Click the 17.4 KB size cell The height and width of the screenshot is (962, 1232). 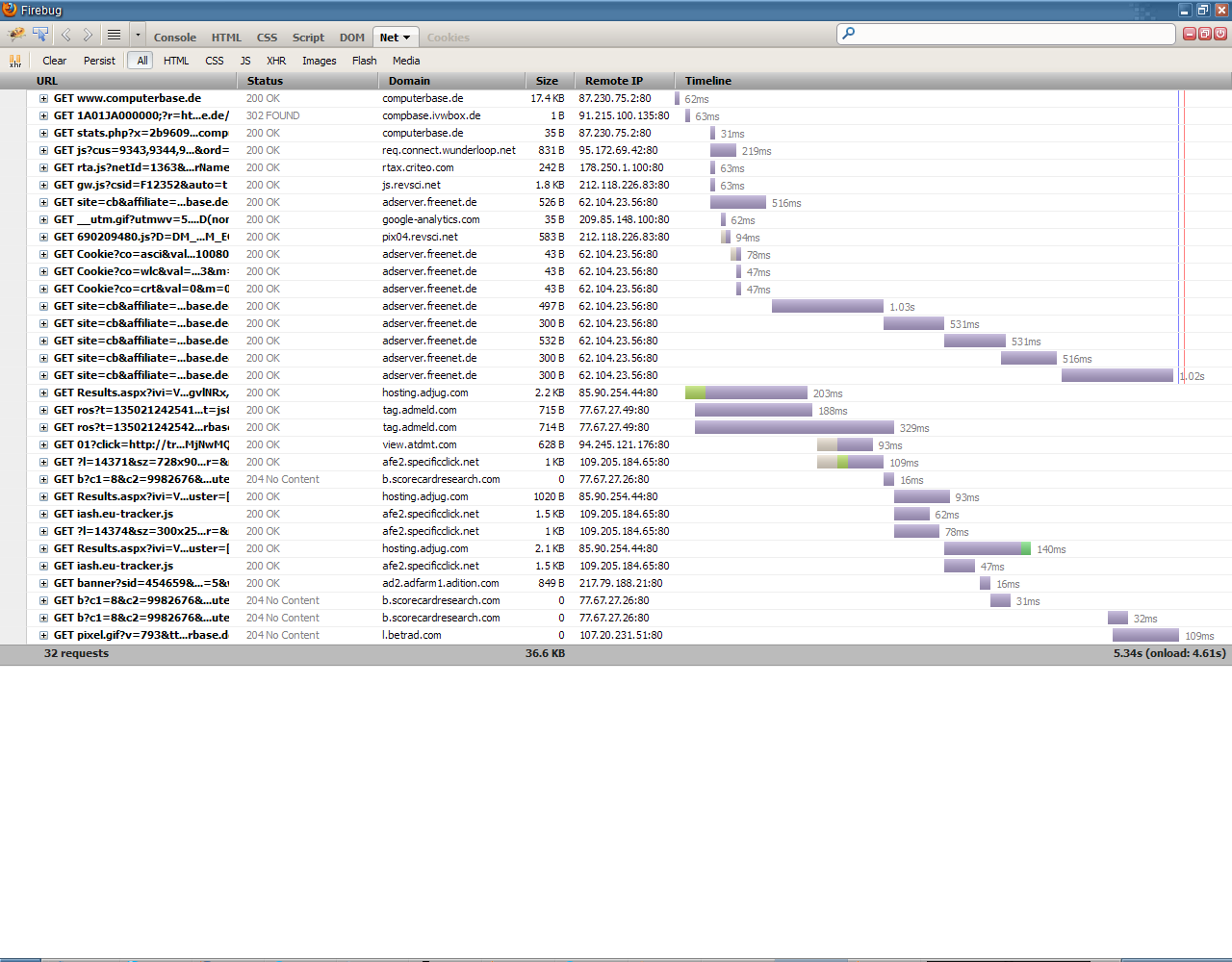[548, 98]
